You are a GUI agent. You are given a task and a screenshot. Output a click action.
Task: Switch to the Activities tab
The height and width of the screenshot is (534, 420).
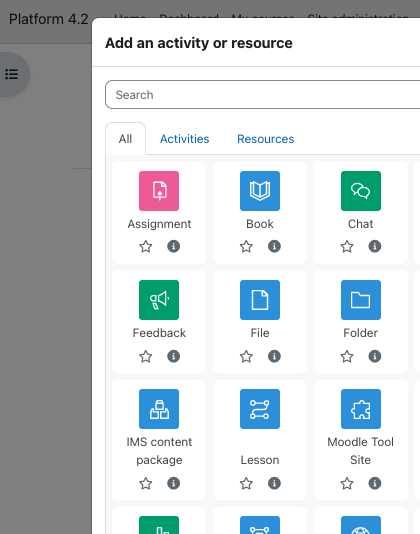(185, 139)
